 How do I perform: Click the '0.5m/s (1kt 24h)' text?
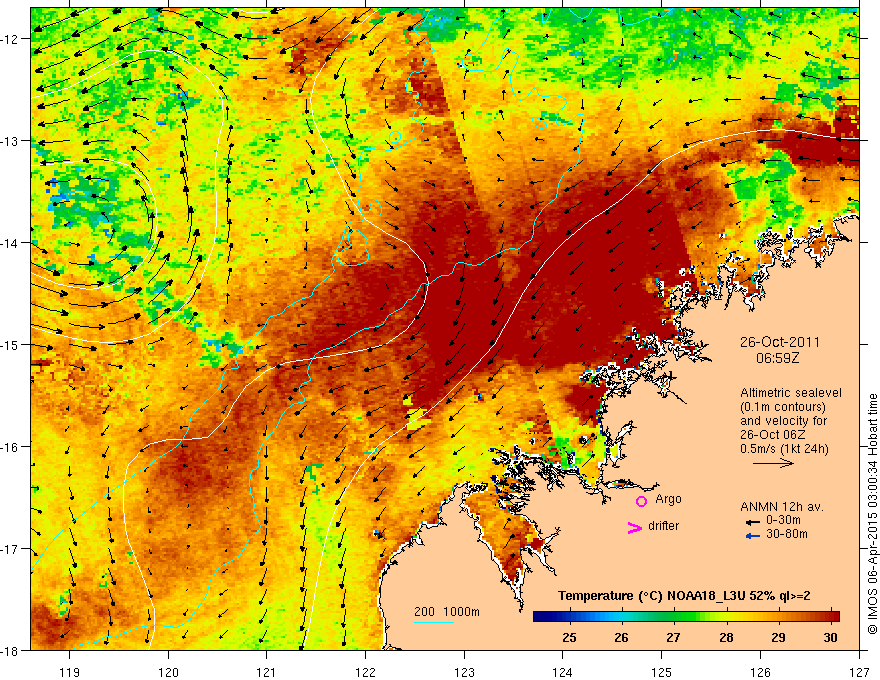point(784,448)
